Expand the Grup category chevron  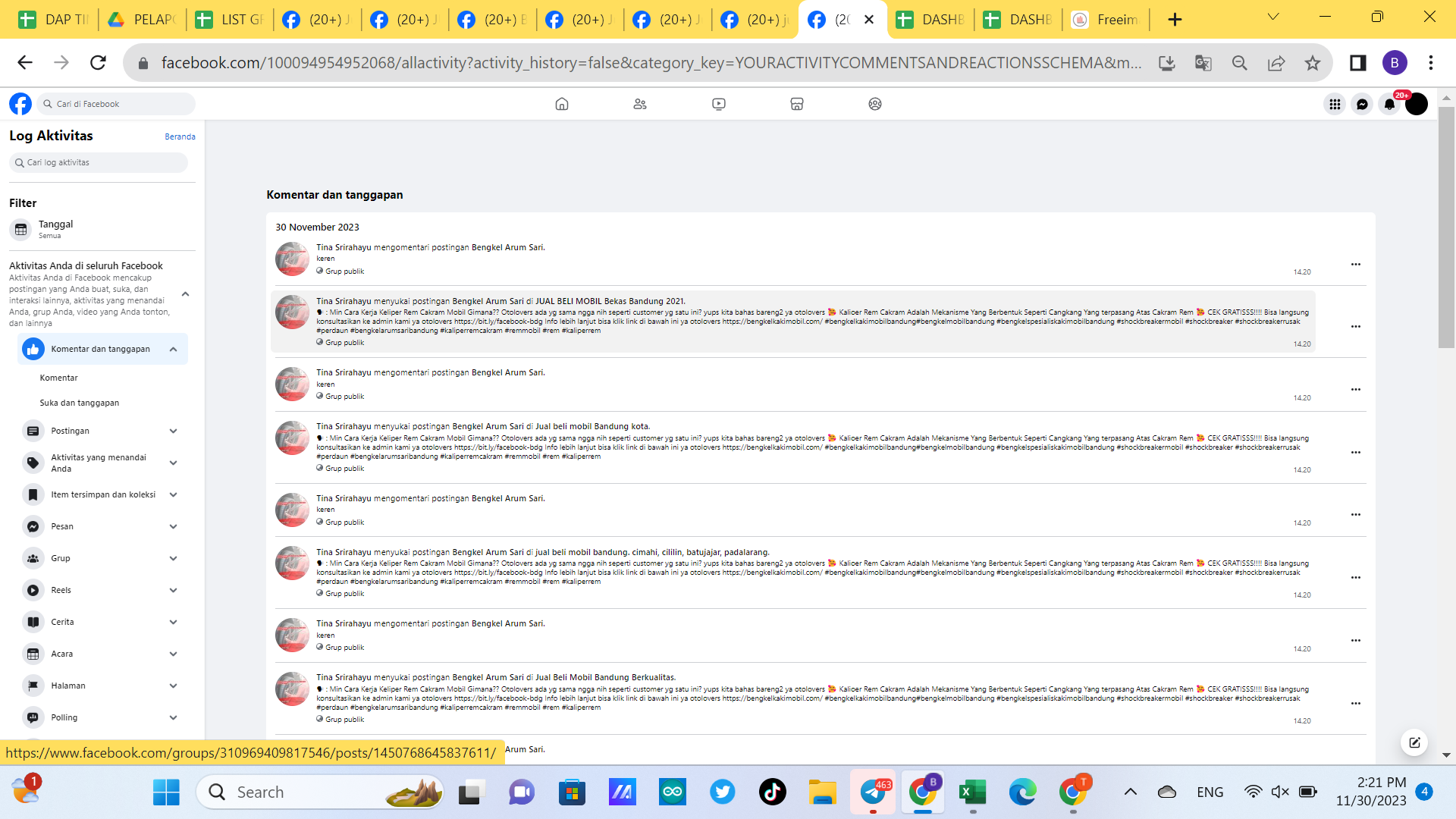[173, 558]
